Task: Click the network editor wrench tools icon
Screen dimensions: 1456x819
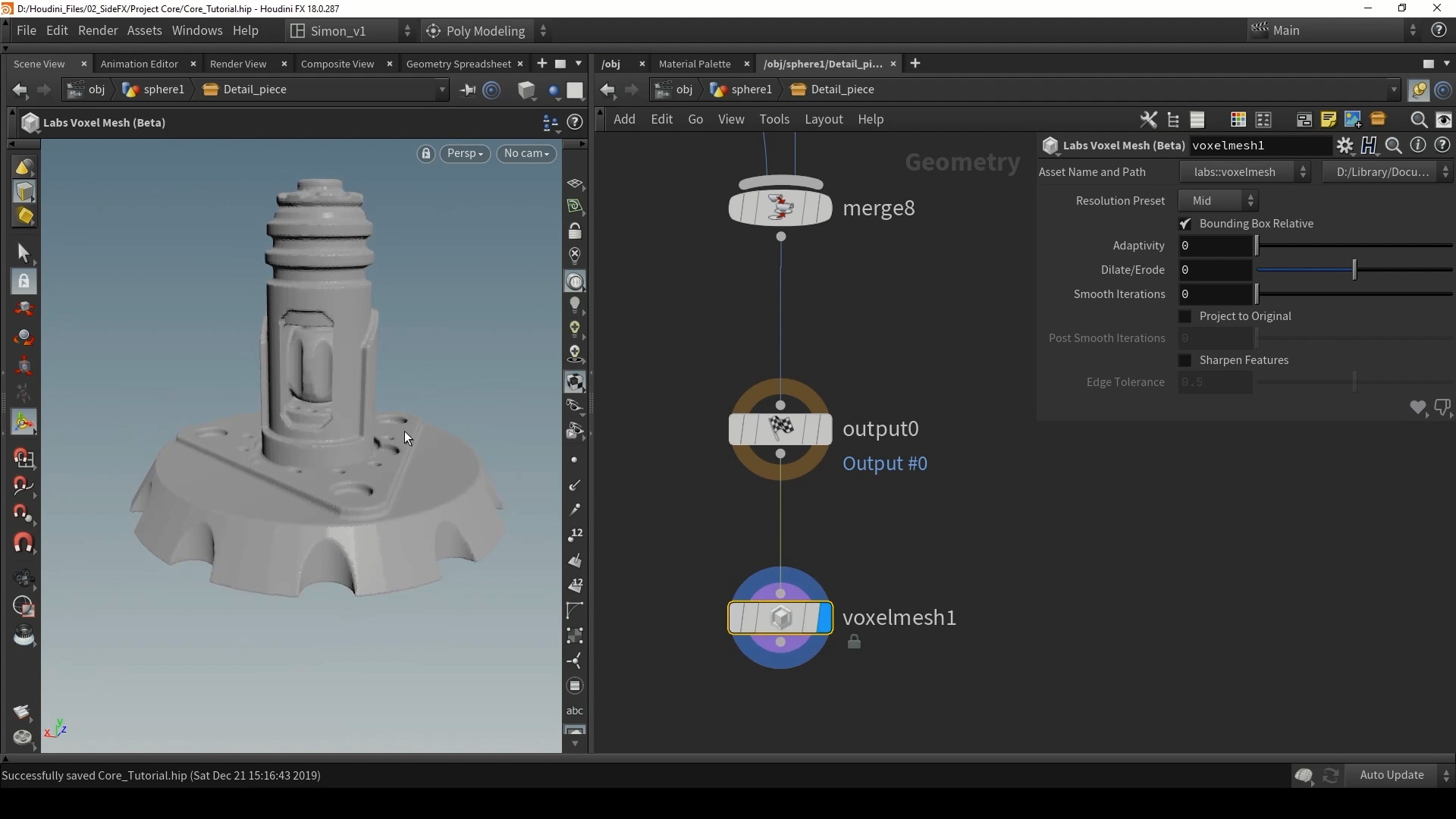Action: (1149, 120)
